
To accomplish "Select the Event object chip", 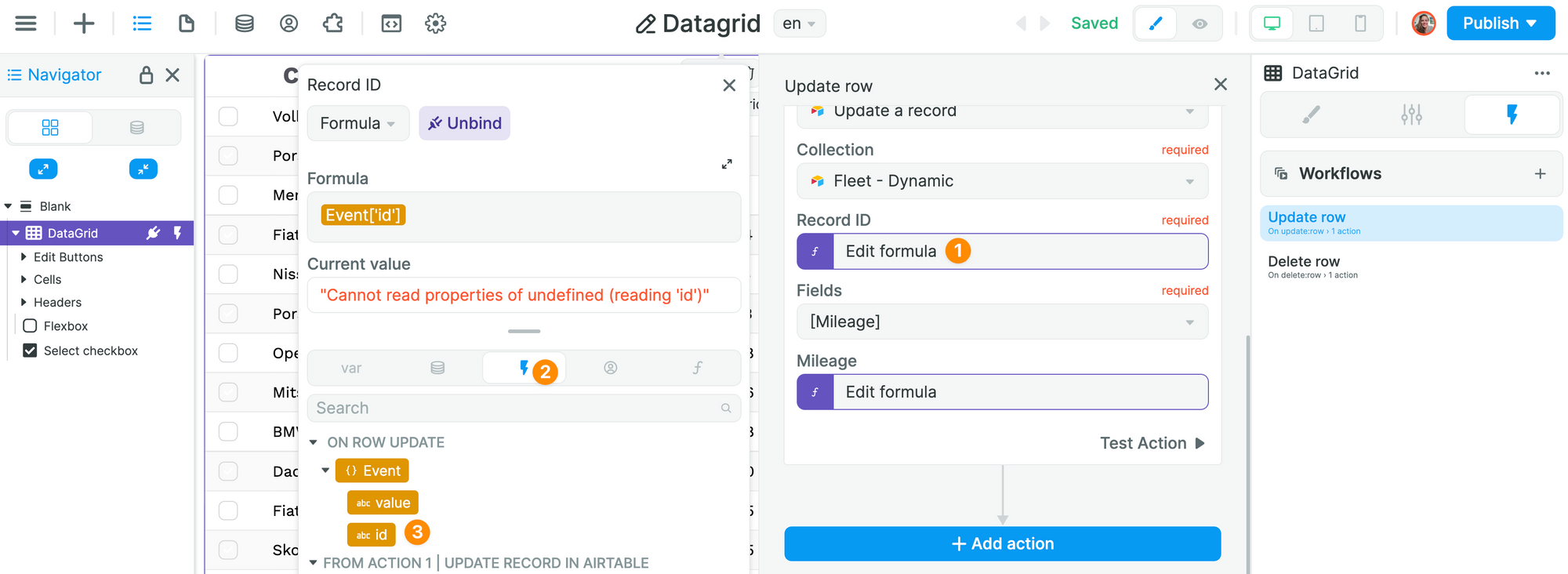I will click(372, 470).
